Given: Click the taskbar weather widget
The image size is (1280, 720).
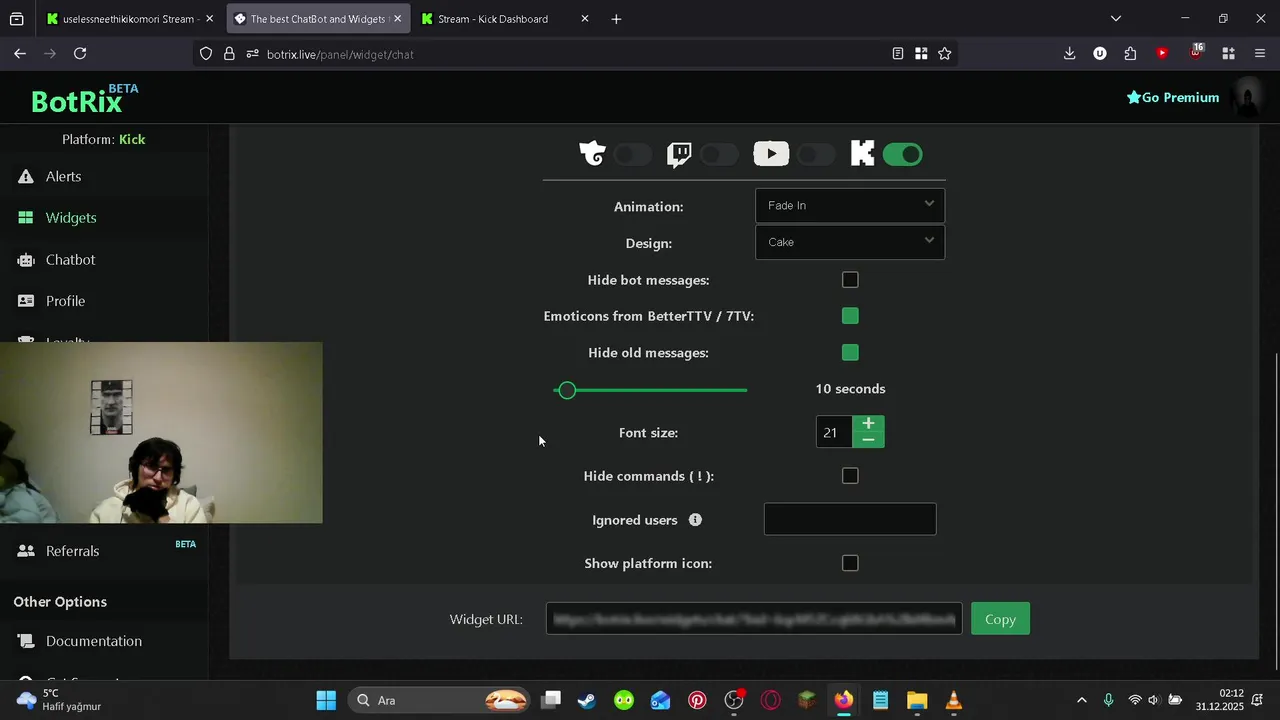Looking at the screenshot, I should [x=58, y=700].
